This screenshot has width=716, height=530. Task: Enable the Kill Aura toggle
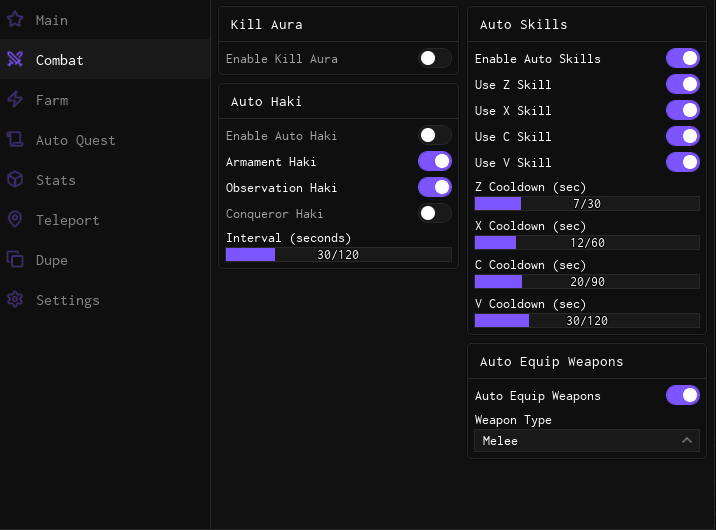[435, 59]
